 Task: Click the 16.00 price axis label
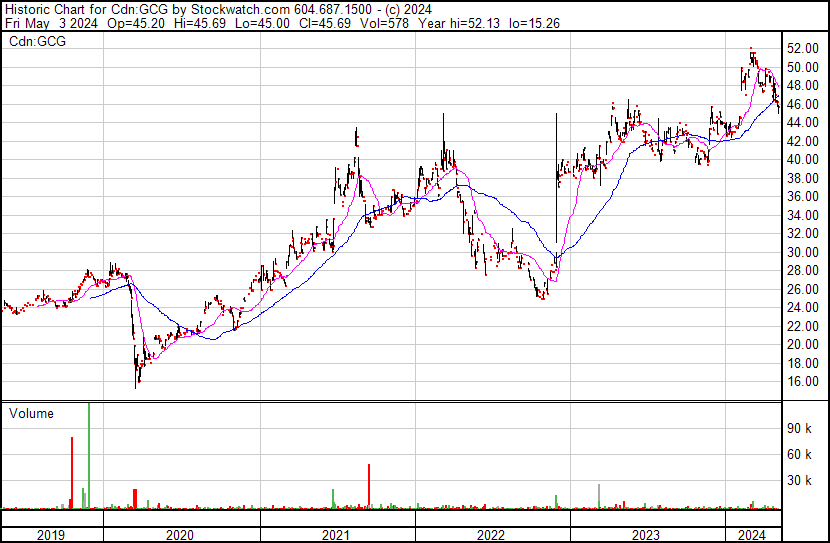coord(802,382)
